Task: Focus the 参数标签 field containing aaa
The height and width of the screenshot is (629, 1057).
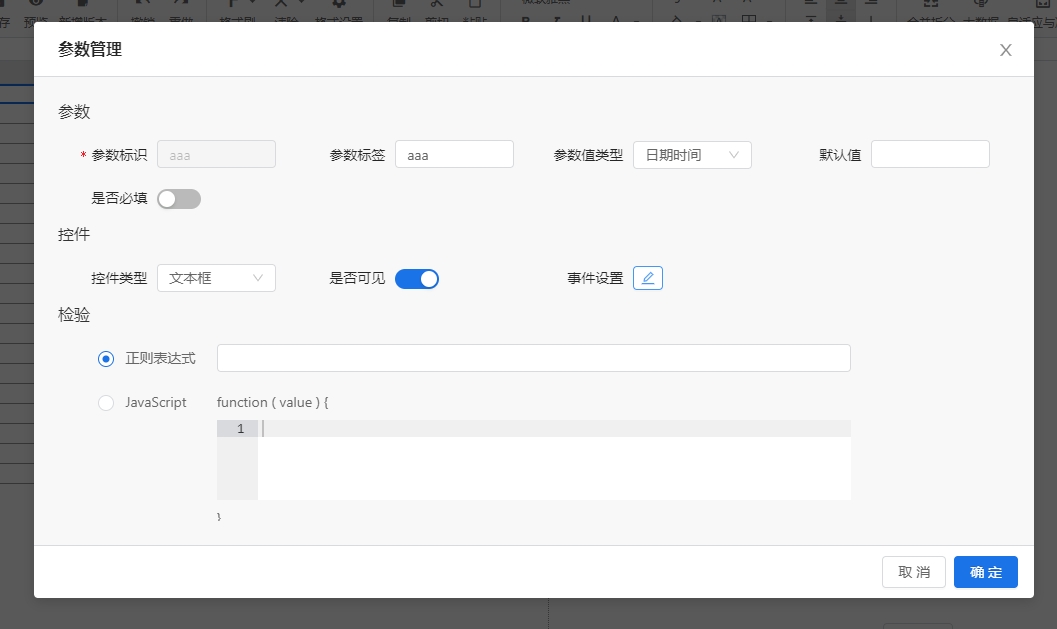Action: point(454,155)
